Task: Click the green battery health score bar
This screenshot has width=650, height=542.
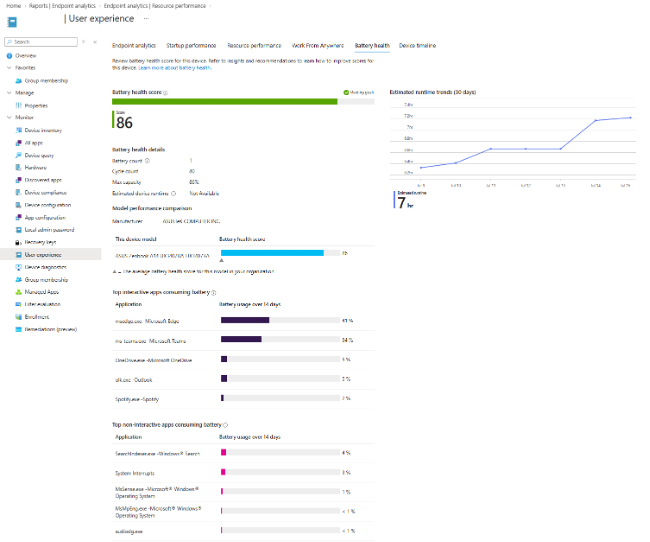Action: tap(225, 102)
